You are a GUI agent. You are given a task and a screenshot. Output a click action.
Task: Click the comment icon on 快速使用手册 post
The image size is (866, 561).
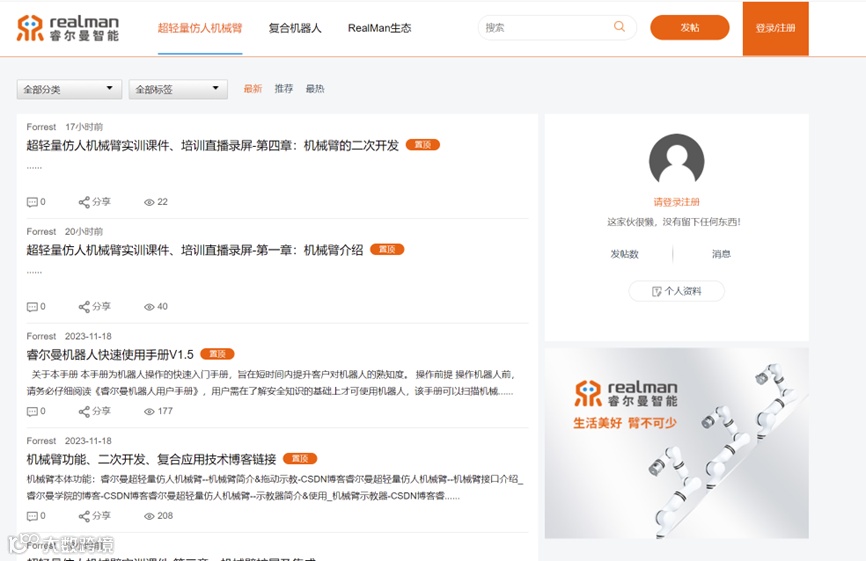coord(32,411)
